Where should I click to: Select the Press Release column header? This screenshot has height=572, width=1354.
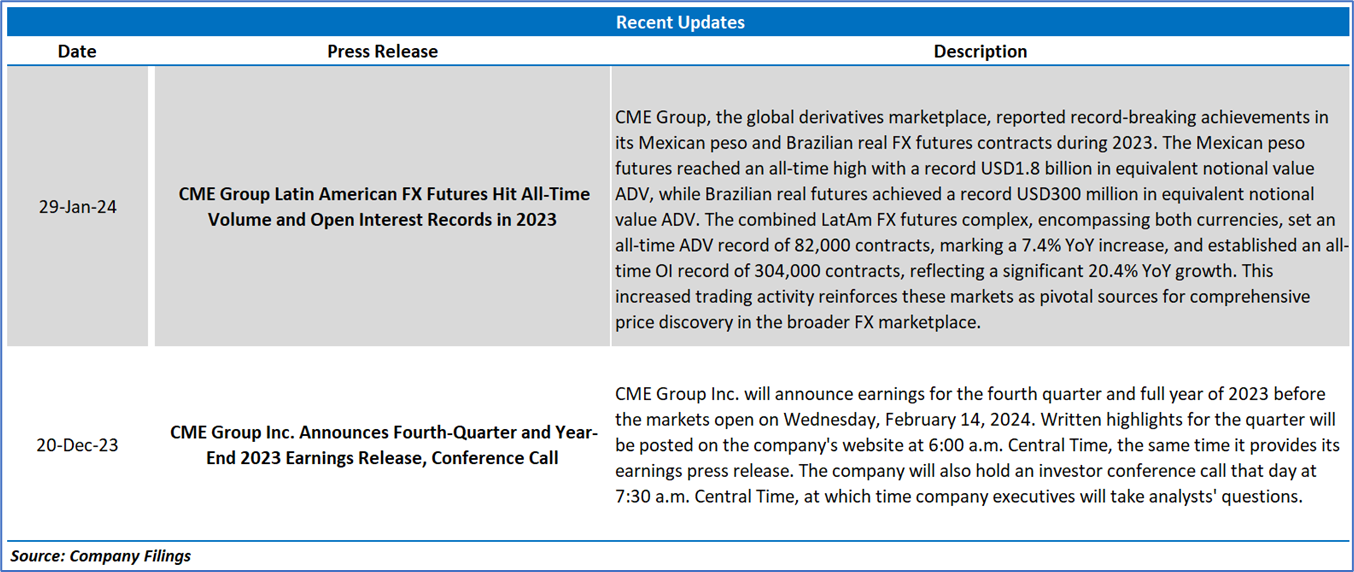tap(382, 51)
